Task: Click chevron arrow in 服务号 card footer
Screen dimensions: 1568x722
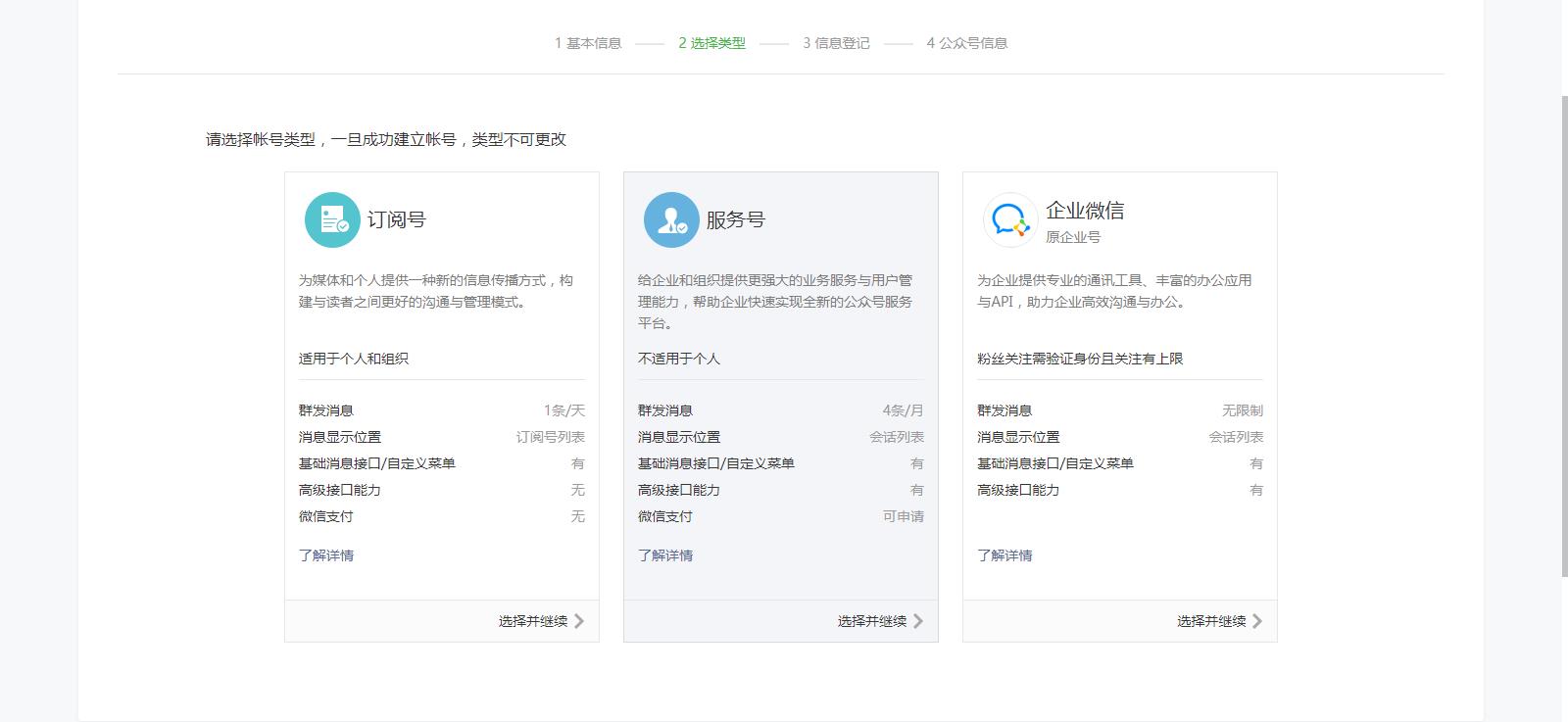Action: click(x=917, y=621)
